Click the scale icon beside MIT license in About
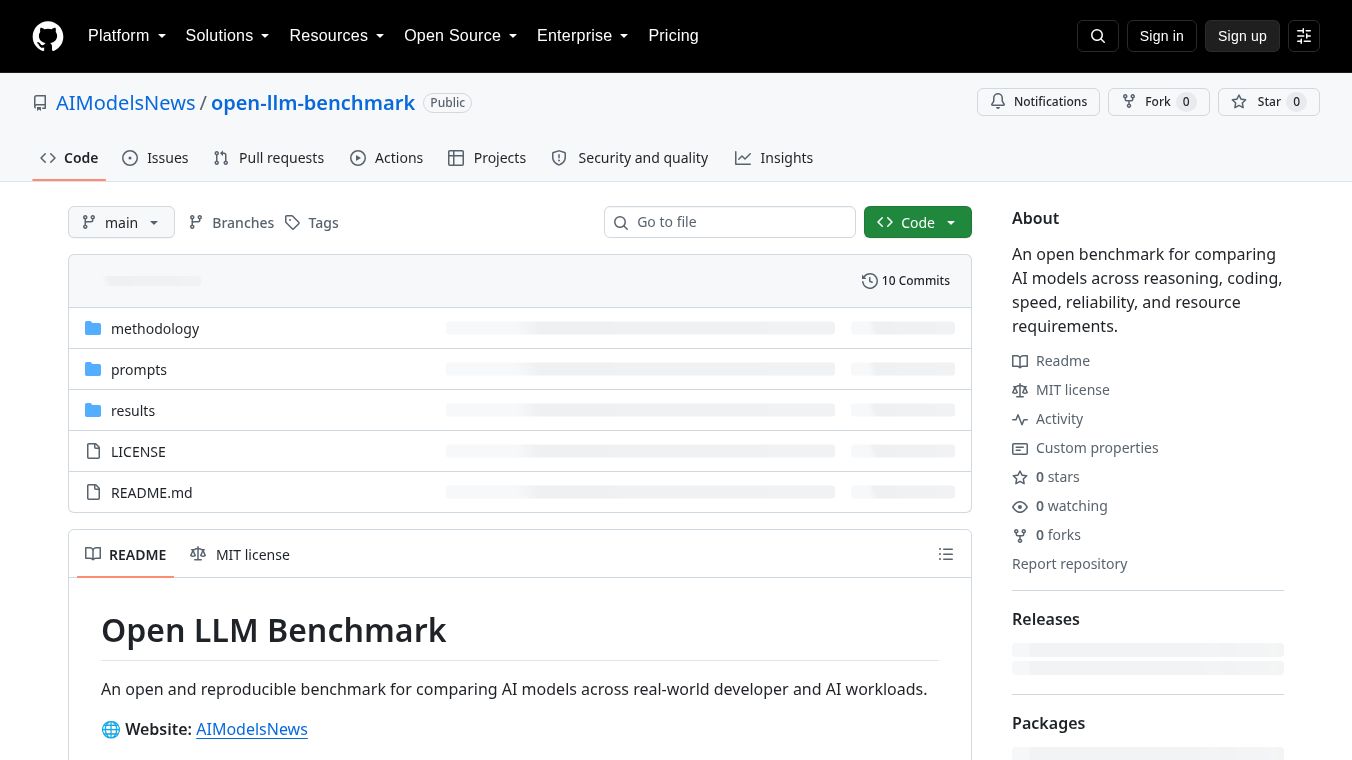Screen dimensions: 1352x760 (1020, 390)
